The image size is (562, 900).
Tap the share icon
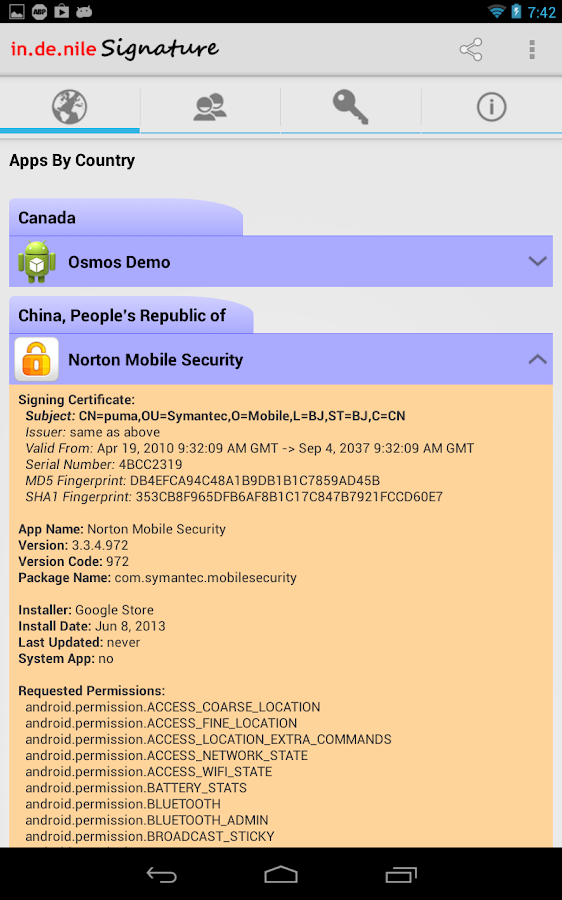pyautogui.click(x=471, y=50)
